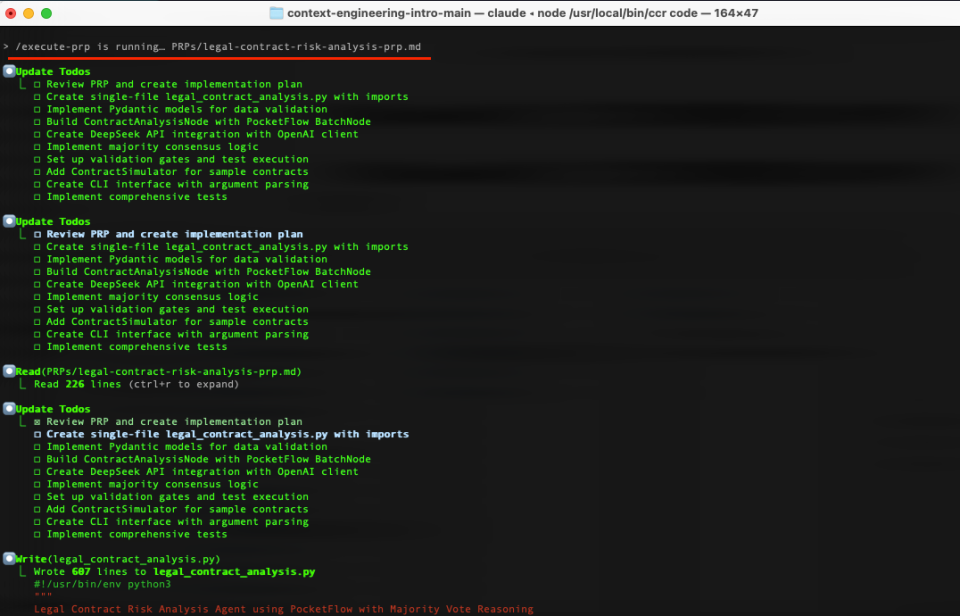Click the "PRPs/legal-contract-risk-analysis-prp.md" path on the prompt line
This screenshot has height=616, width=960.
tap(296, 47)
